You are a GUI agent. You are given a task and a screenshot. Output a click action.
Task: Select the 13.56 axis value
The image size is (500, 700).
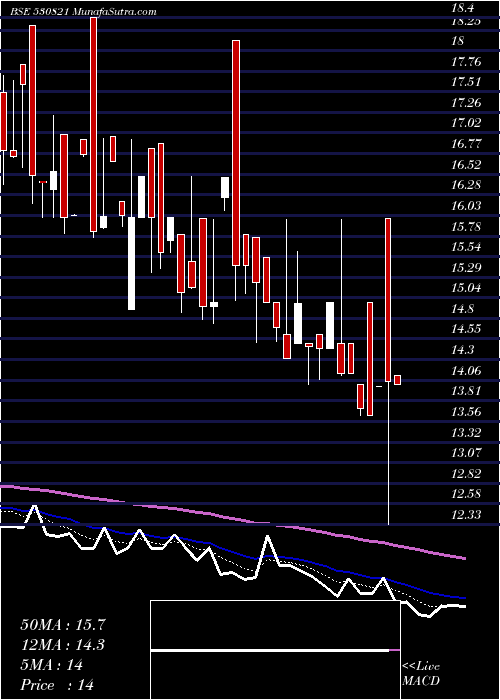(466, 412)
